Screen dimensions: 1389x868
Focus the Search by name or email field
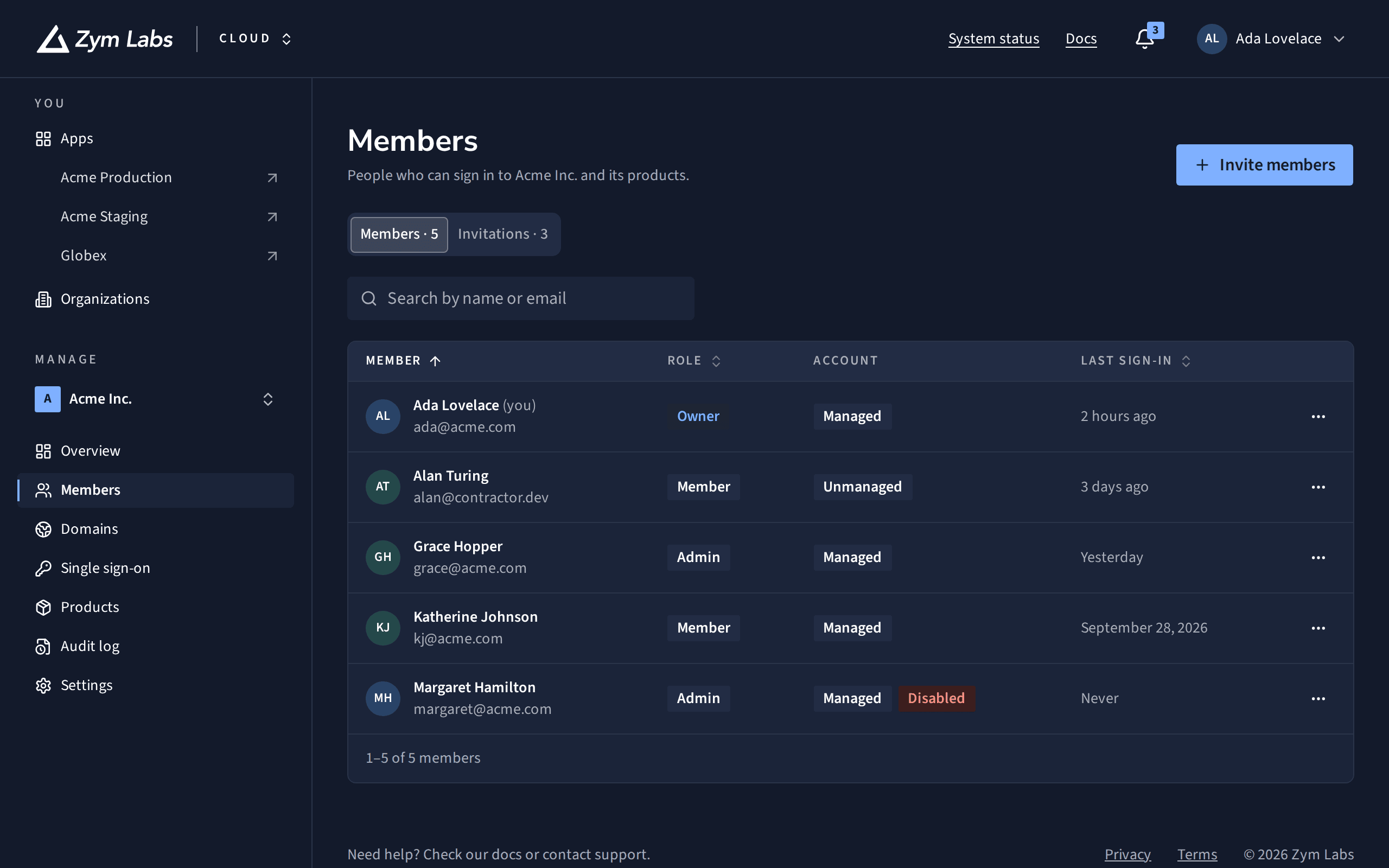point(520,298)
